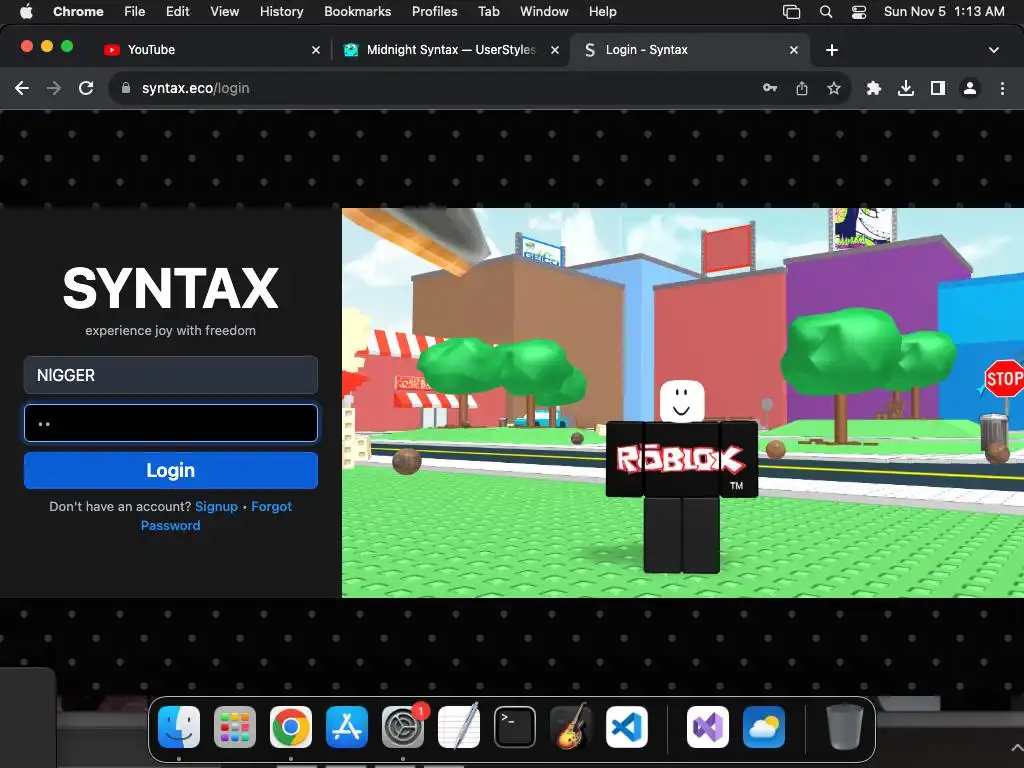Close the YouTube tab
Screen dimensions: 1024x768
point(316,50)
